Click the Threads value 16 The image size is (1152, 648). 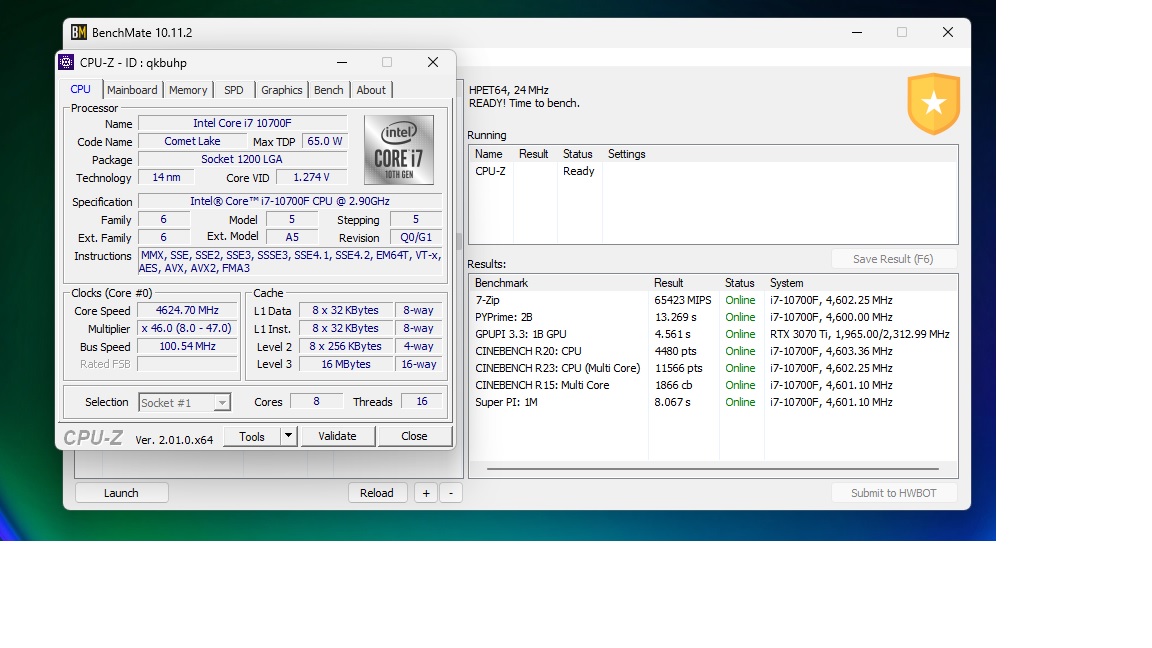tap(422, 401)
